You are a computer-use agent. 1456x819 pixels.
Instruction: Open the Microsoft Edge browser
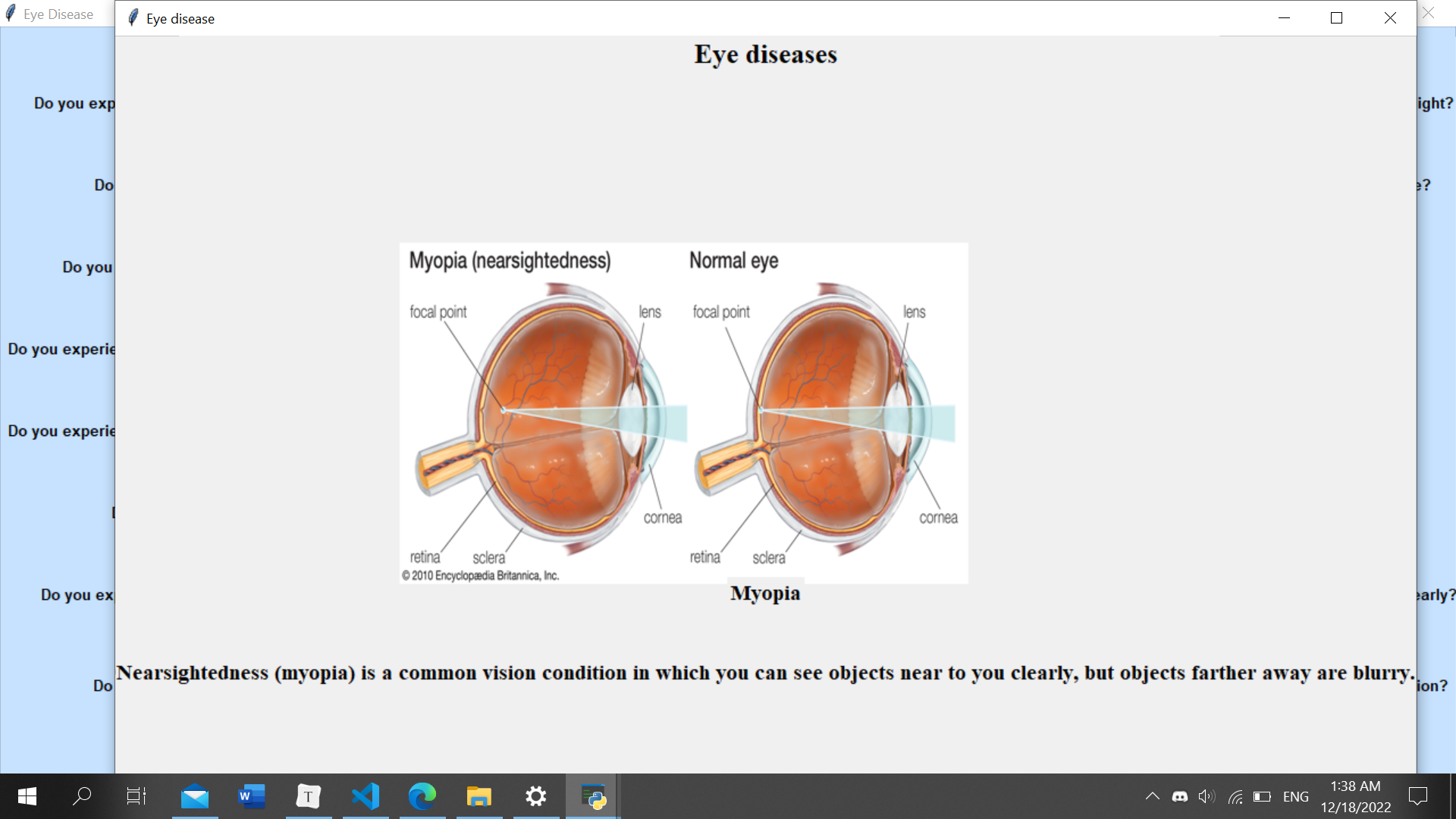click(x=422, y=796)
